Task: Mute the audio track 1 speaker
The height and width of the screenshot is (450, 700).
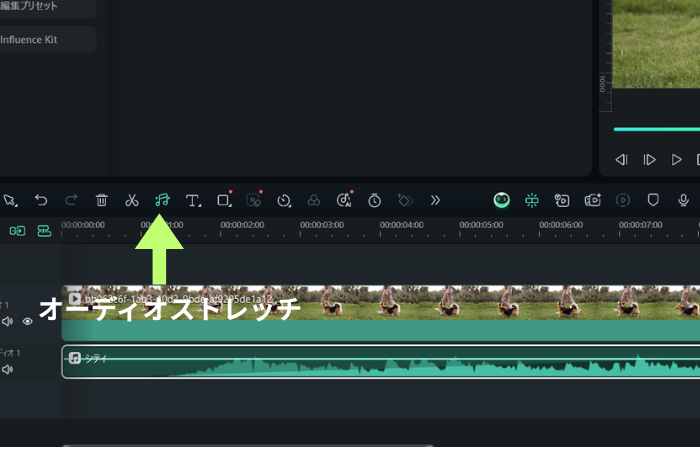Action: tap(8, 369)
